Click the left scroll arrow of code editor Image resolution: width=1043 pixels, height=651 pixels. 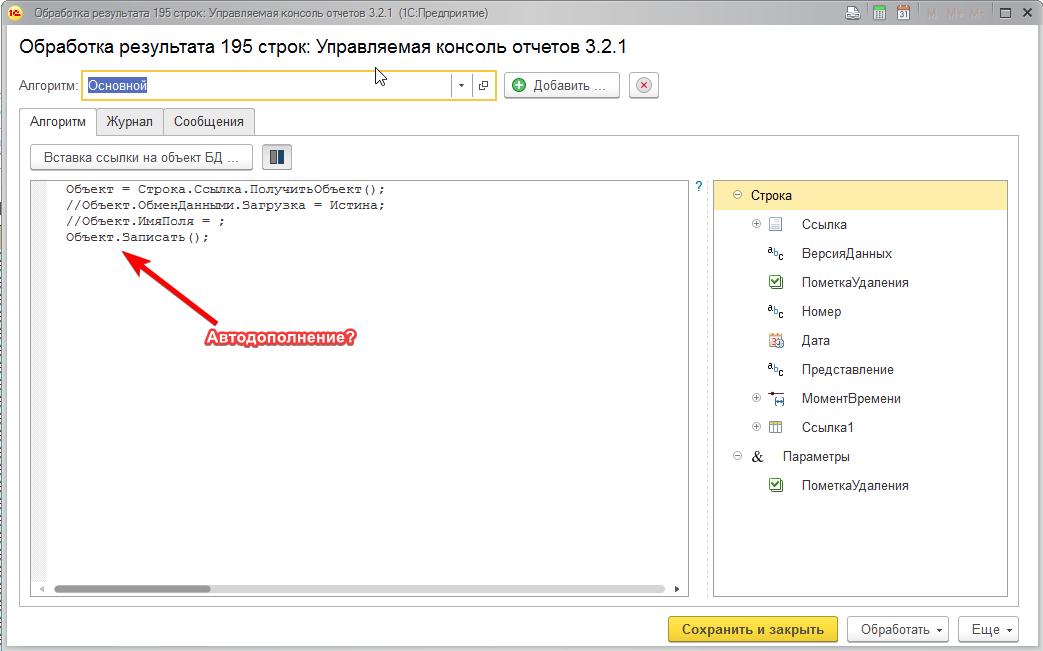(x=42, y=589)
